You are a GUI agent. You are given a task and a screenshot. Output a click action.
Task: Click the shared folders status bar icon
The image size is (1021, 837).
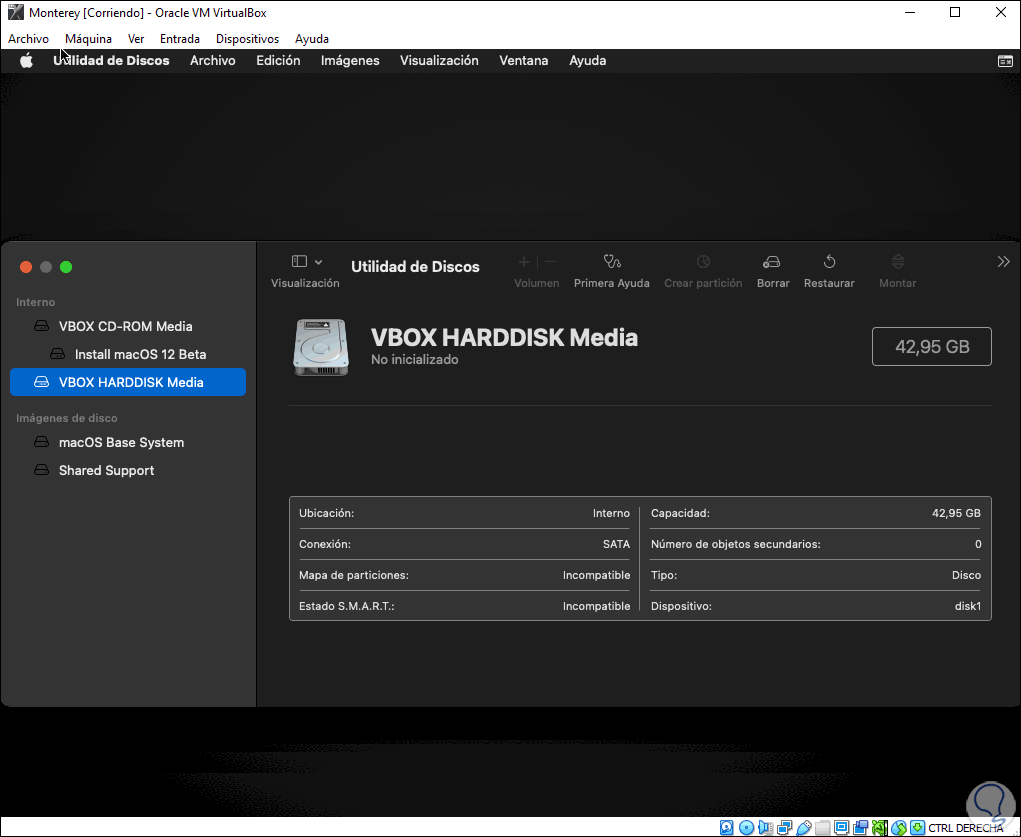(x=823, y=828)
